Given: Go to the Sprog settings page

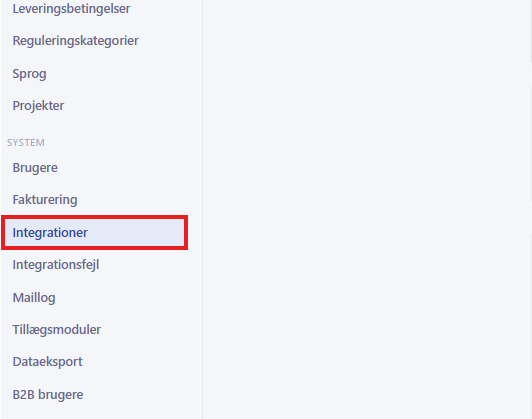Looking at the screenshot, I should (x=29, y=74).
